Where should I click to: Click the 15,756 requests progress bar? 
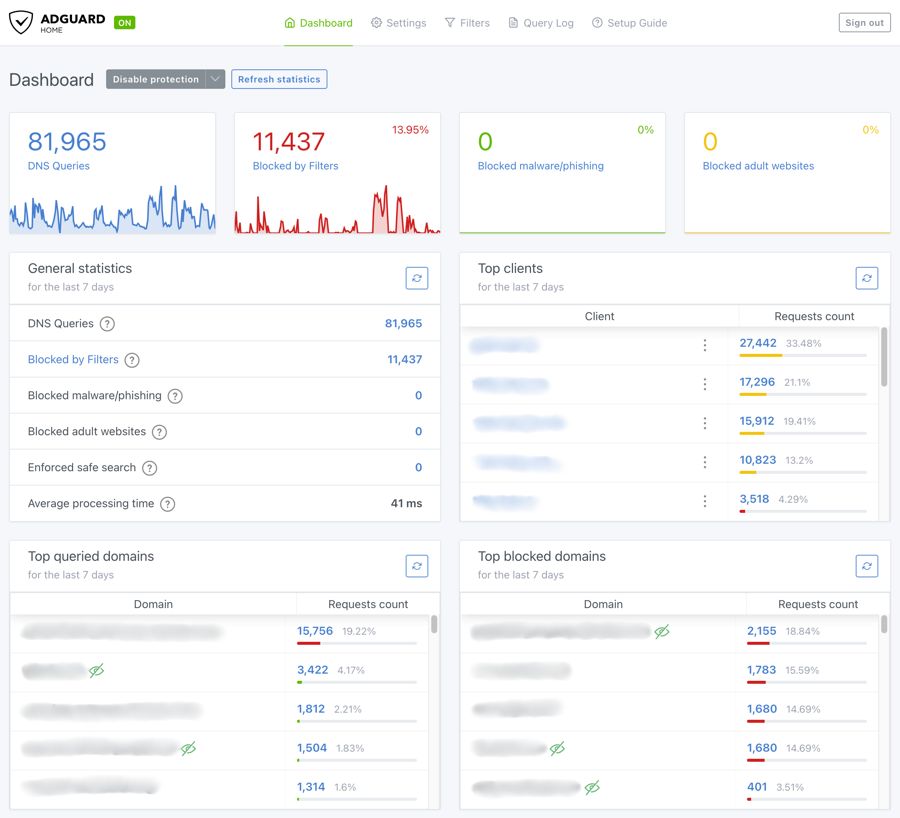click(356, 643)
